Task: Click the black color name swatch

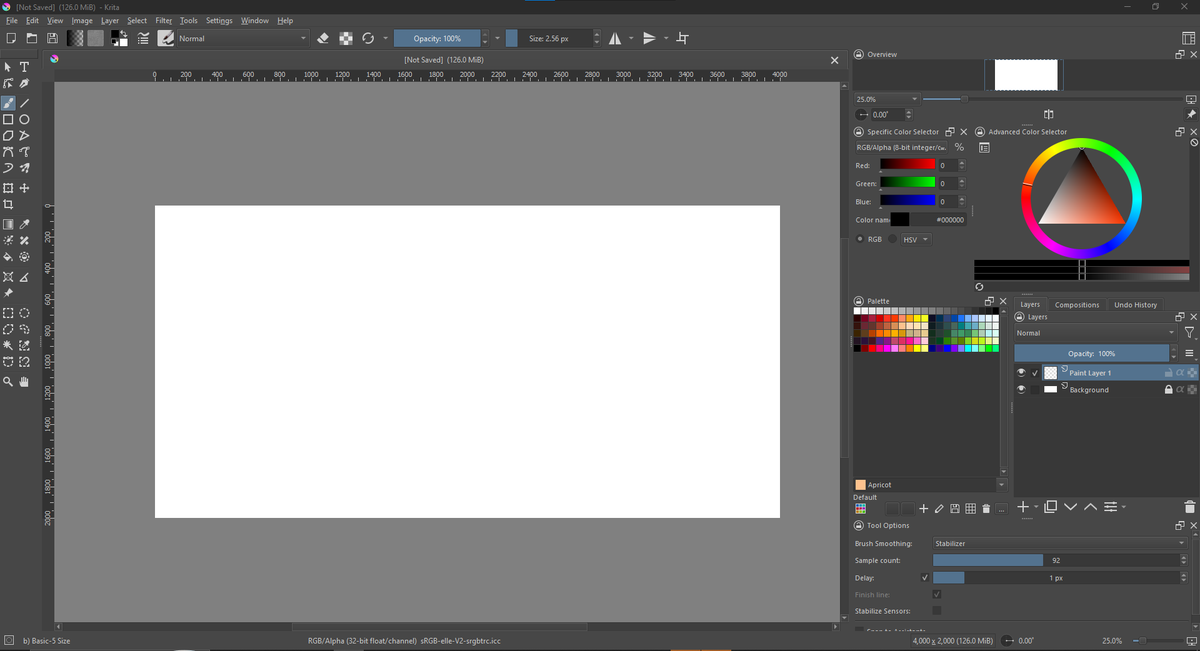Action: pos(900,219)
